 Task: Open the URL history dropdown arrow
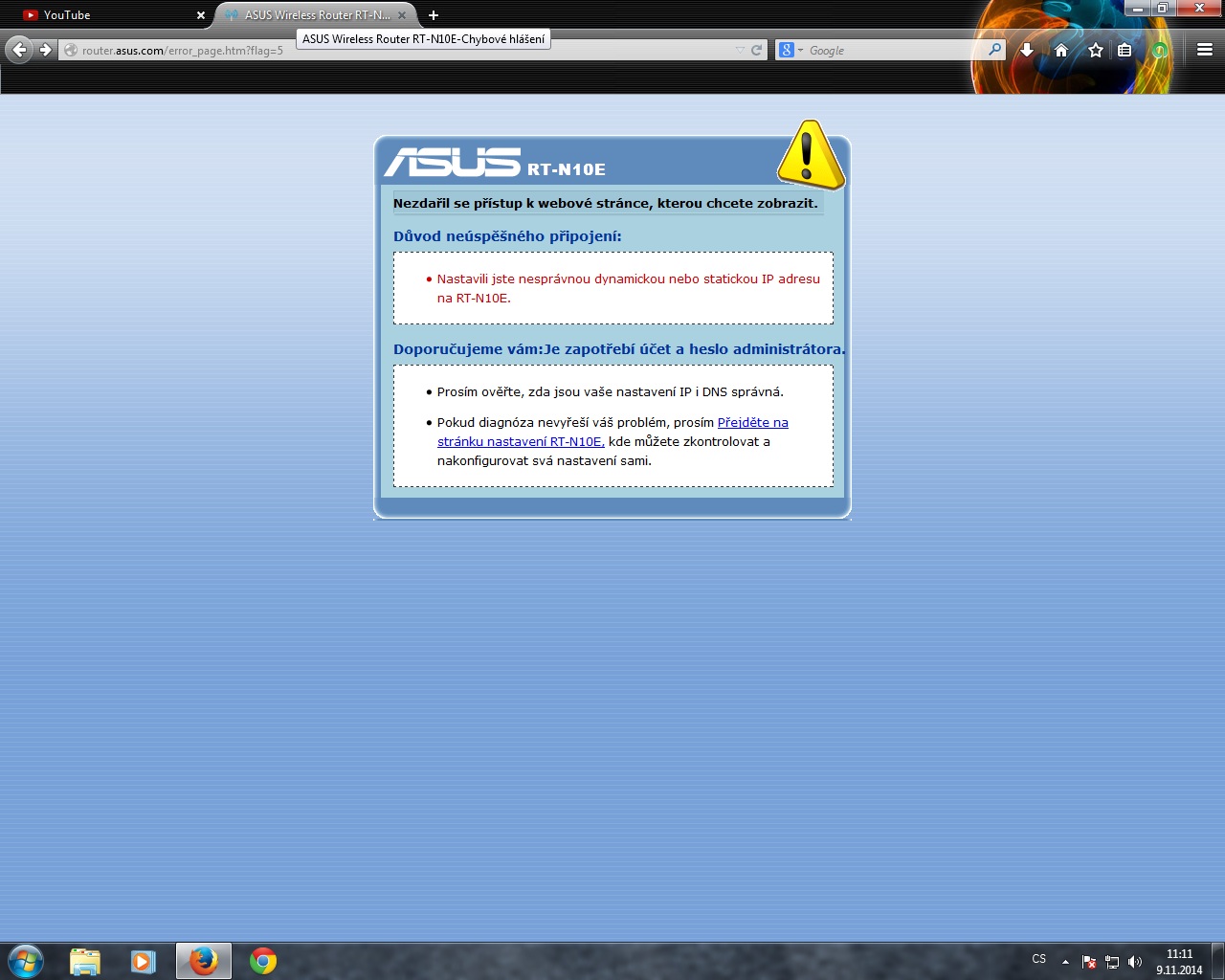[740, 50]
